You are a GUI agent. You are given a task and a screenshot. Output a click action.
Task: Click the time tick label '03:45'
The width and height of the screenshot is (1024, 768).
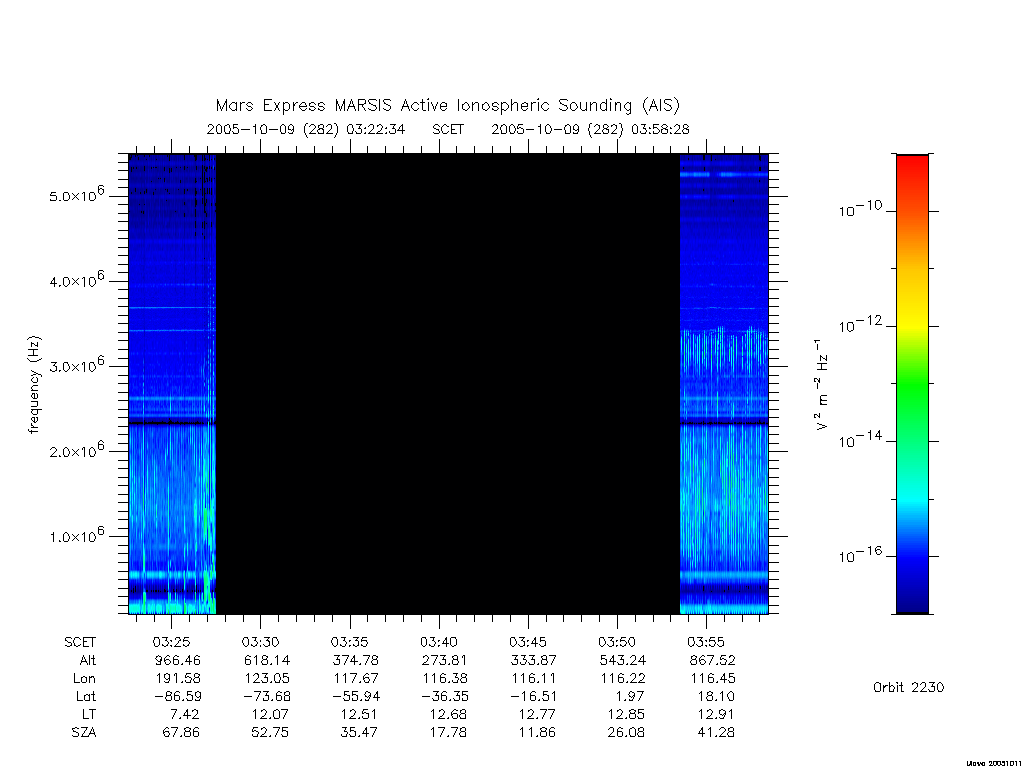coord(528,642)
